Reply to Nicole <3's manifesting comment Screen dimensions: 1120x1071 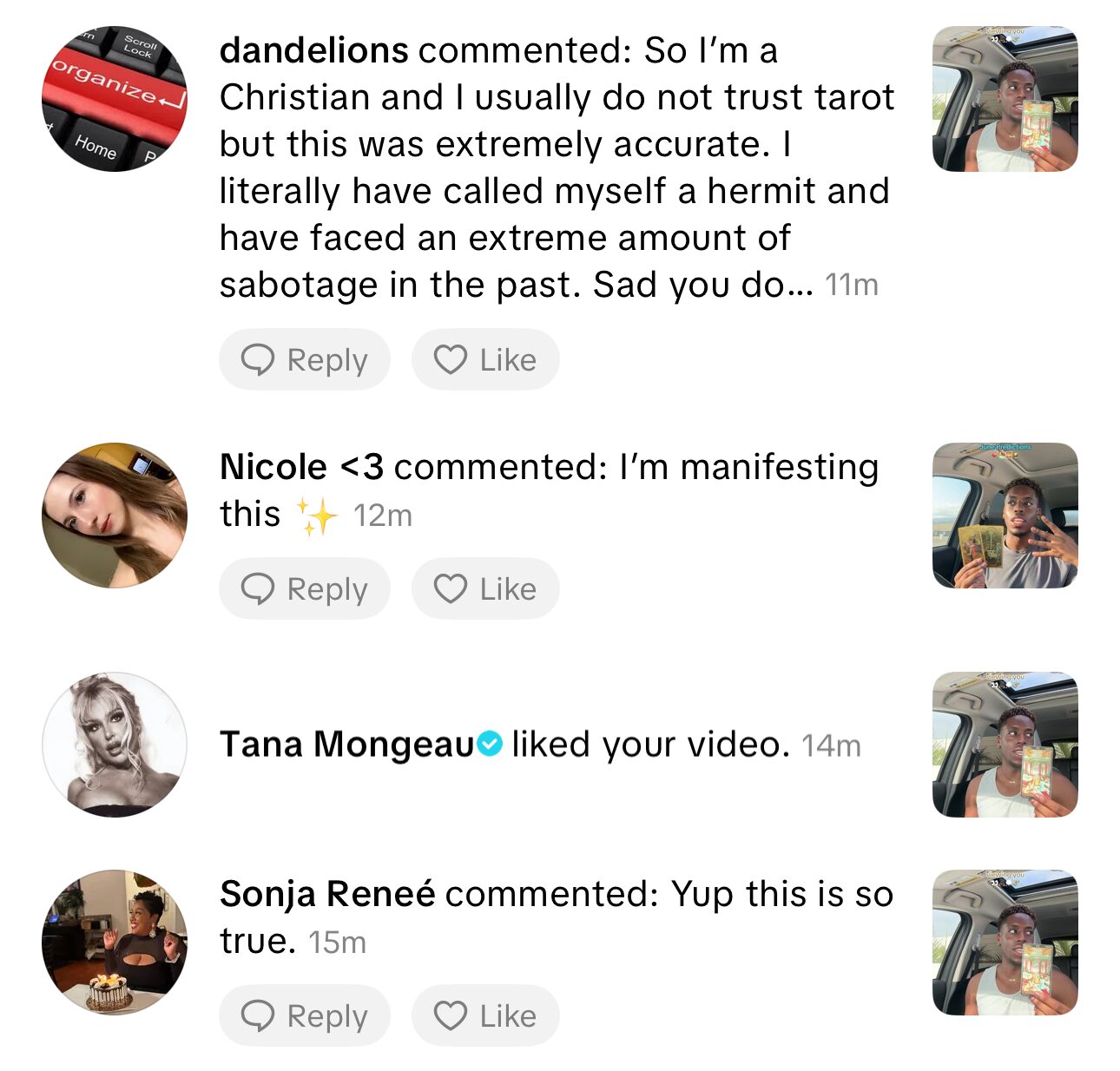305,588
